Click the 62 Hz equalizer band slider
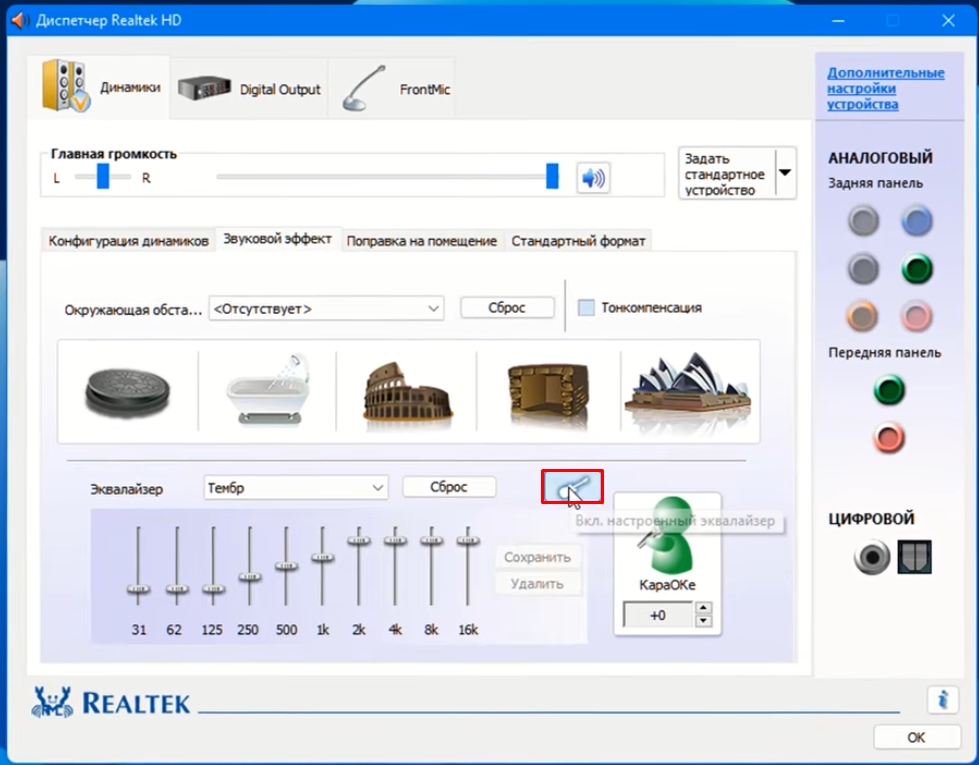This screenshot has height=765, width=979. coord(177,566)
